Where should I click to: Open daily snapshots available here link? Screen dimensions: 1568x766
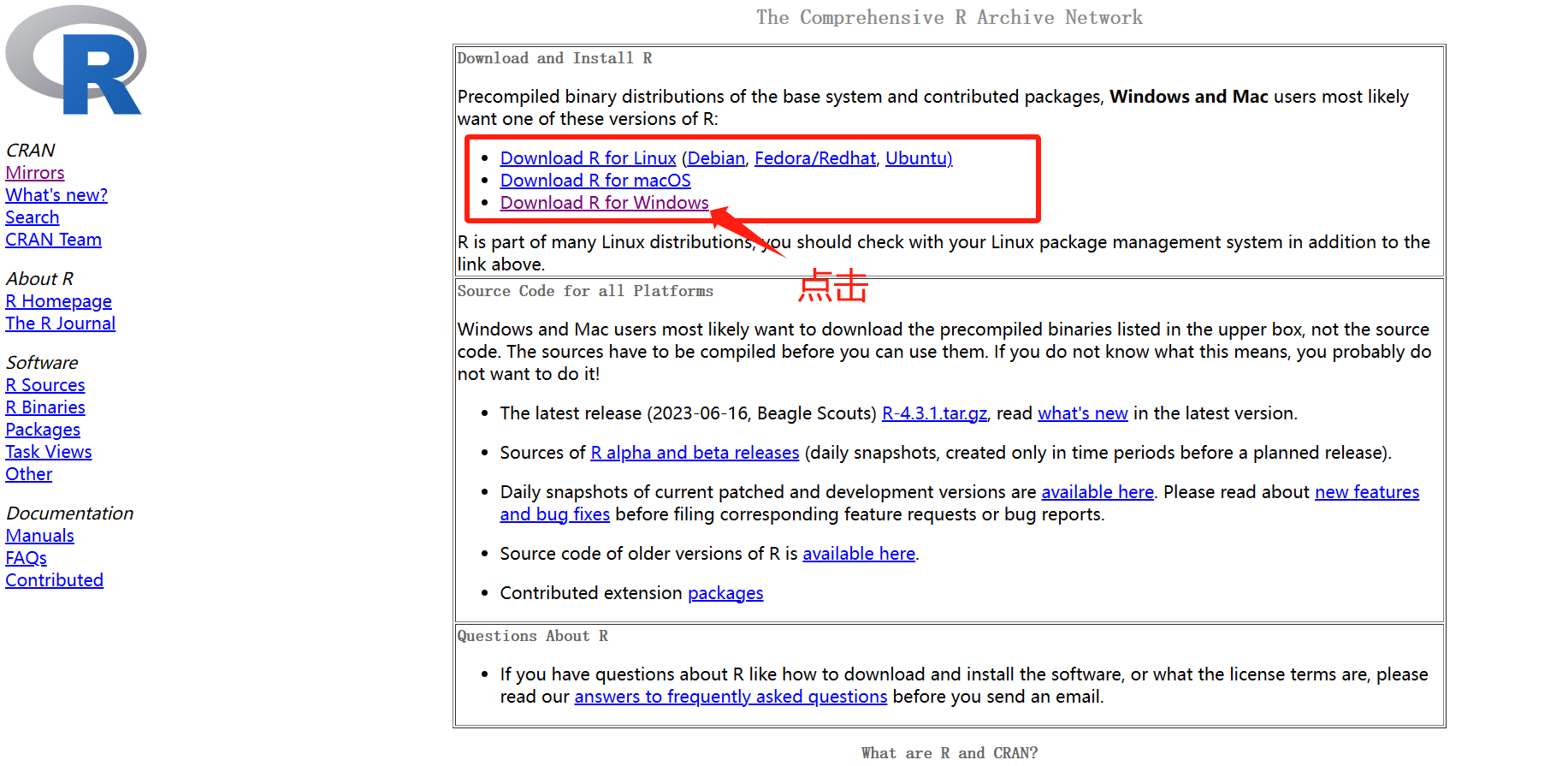pyautogui.click(x=1098, y=492)
